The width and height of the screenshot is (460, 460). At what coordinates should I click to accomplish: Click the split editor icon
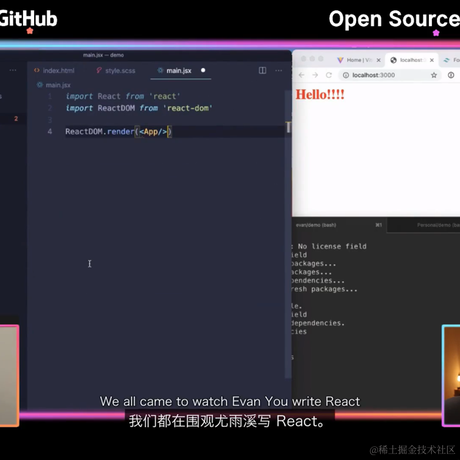click(x=262, y=70)
